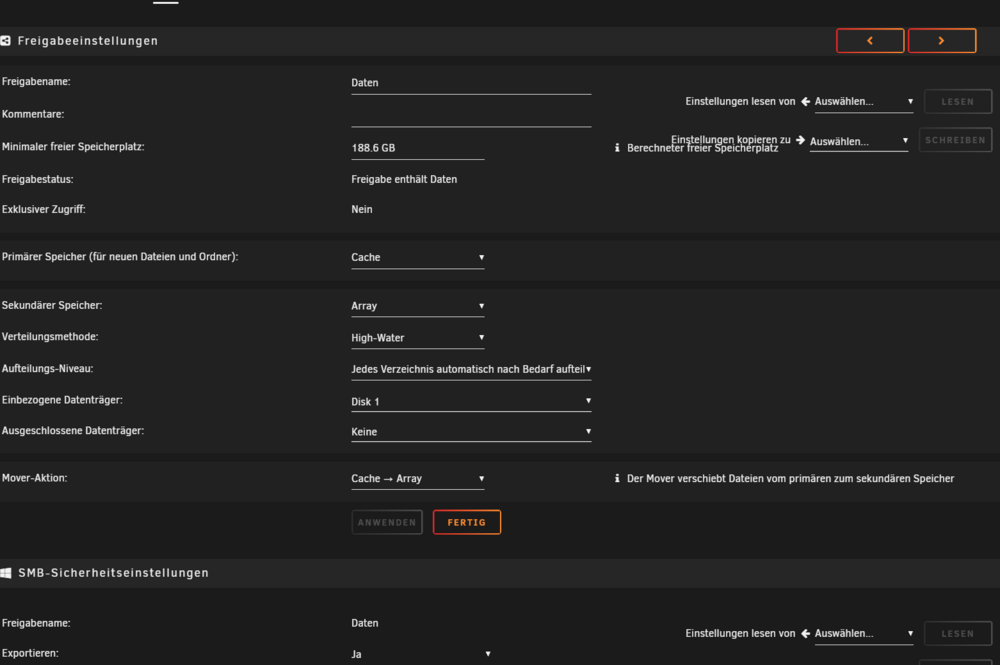Click 'Freigabe enthält Daten' status text

tap(404, 180)
